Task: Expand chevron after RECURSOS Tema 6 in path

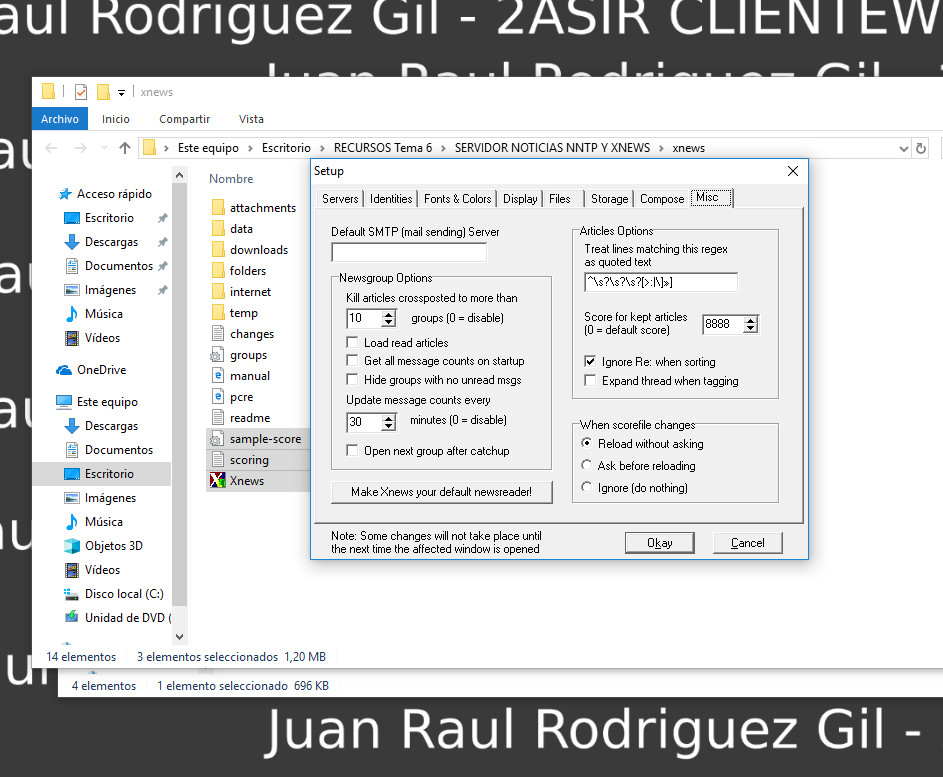Action: click(443, 148)
